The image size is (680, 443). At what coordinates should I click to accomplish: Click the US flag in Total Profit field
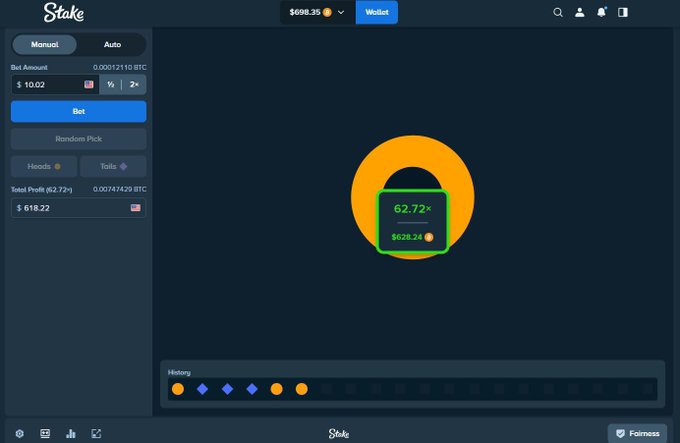pos(136,208)
